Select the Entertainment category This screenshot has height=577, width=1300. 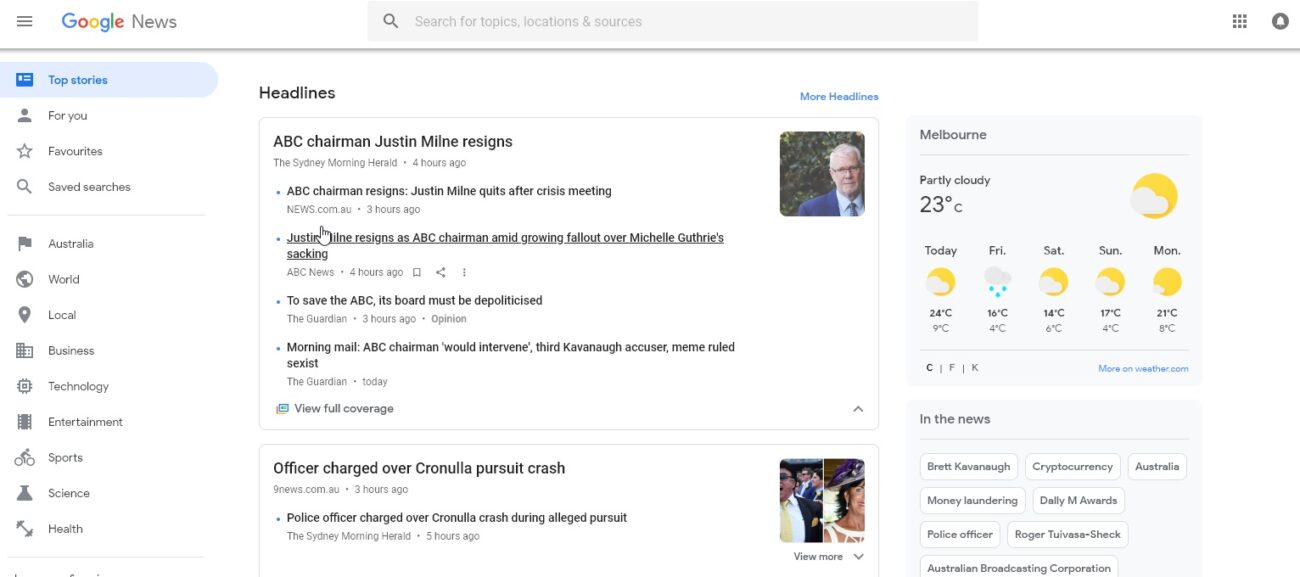click(x=85, y=422)
